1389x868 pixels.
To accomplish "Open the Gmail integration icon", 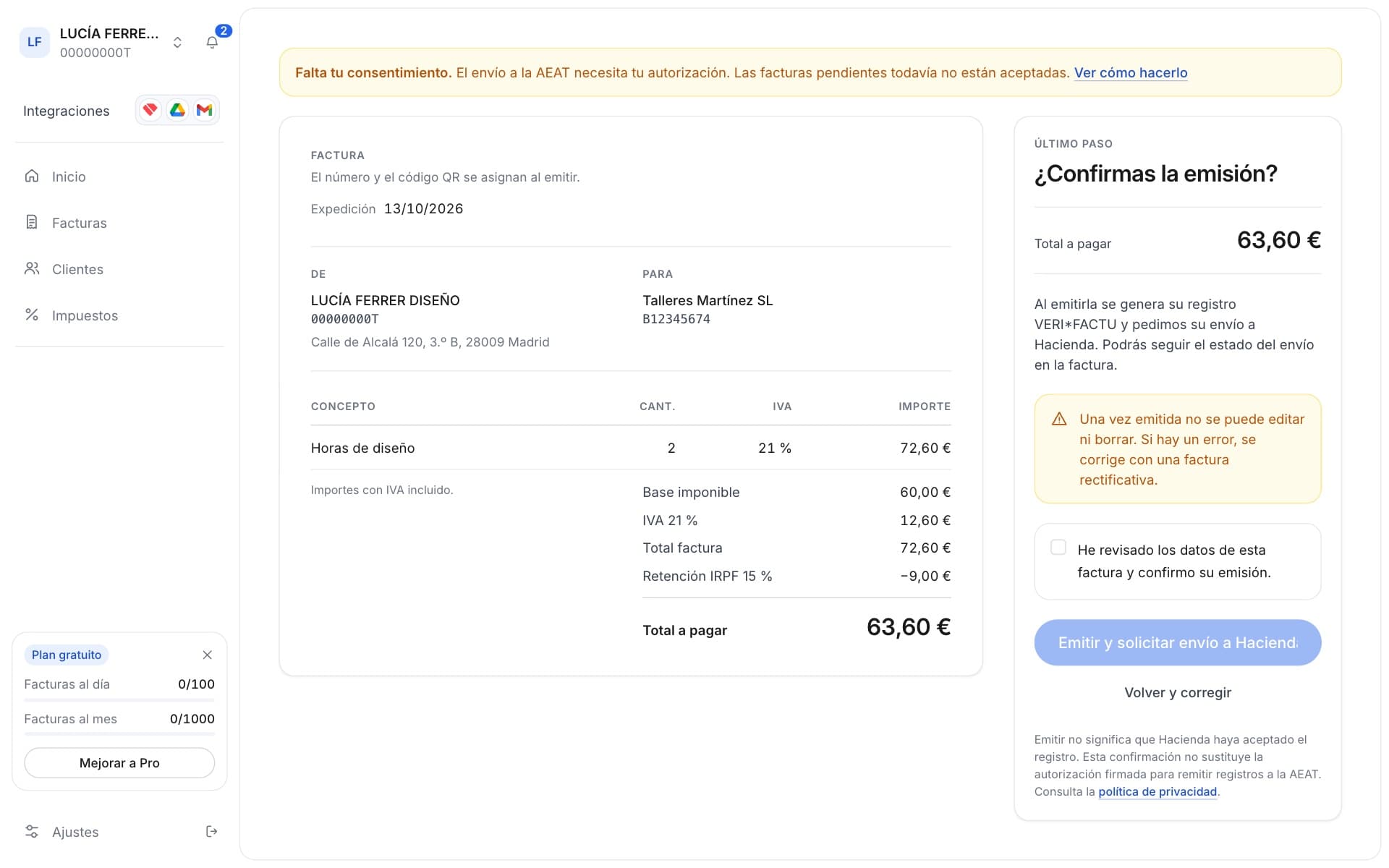I will [205, 110].
